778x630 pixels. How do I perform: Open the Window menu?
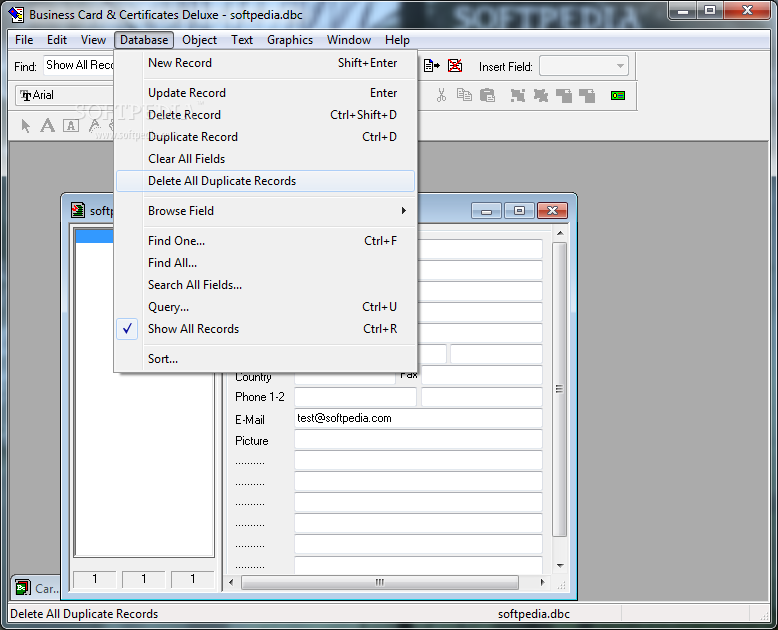[x=349, y=40]
